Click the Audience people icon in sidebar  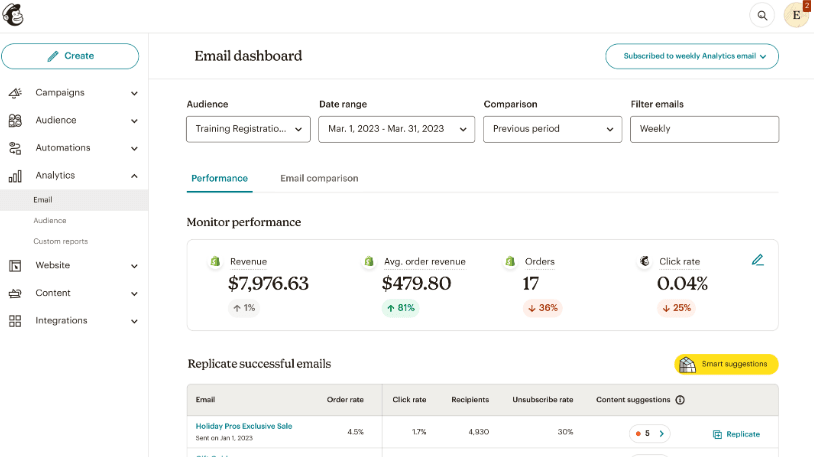(15, 120)
